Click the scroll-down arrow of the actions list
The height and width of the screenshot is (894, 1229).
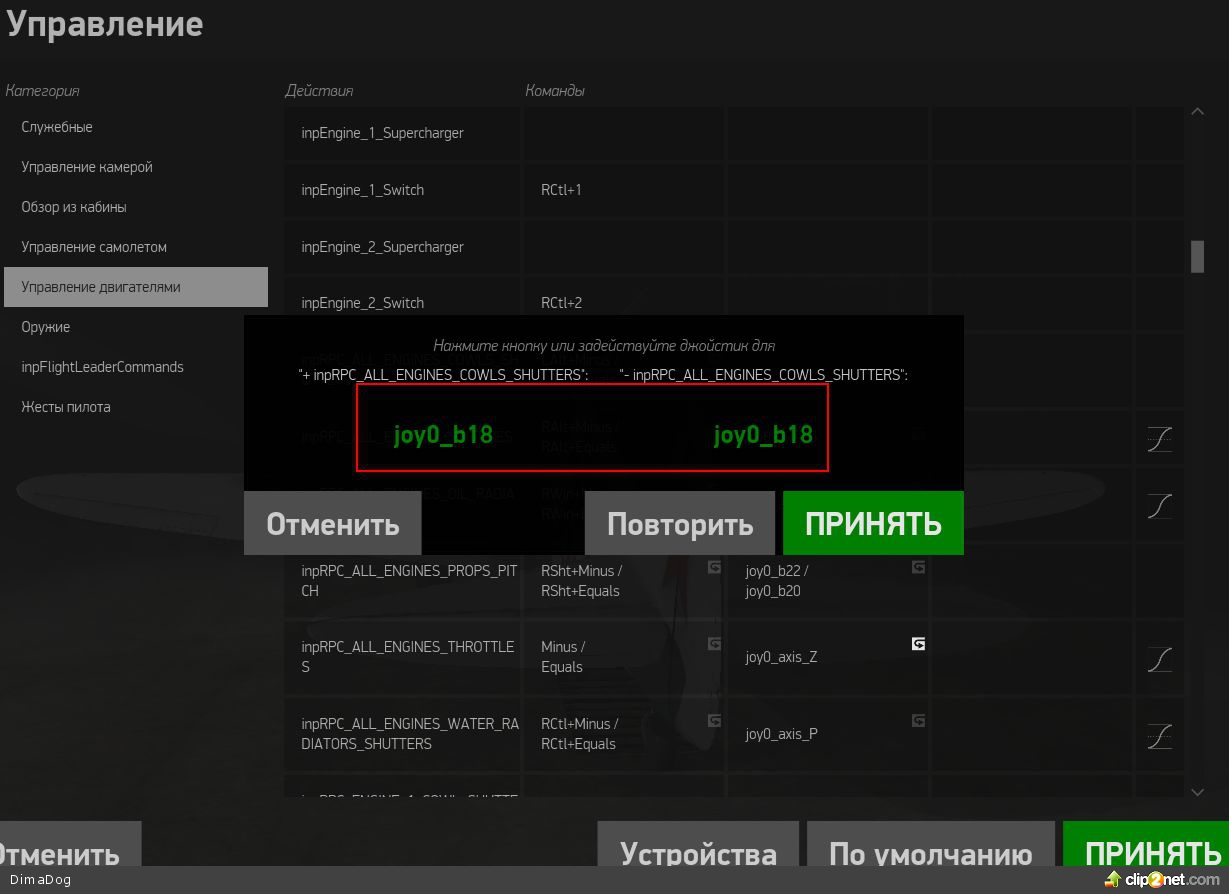(x=1197, y=792)
